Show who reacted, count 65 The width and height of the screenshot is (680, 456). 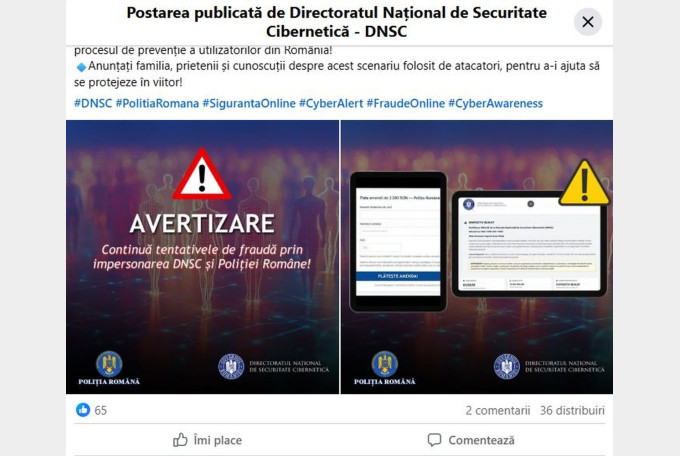click(x=101, y=410)
